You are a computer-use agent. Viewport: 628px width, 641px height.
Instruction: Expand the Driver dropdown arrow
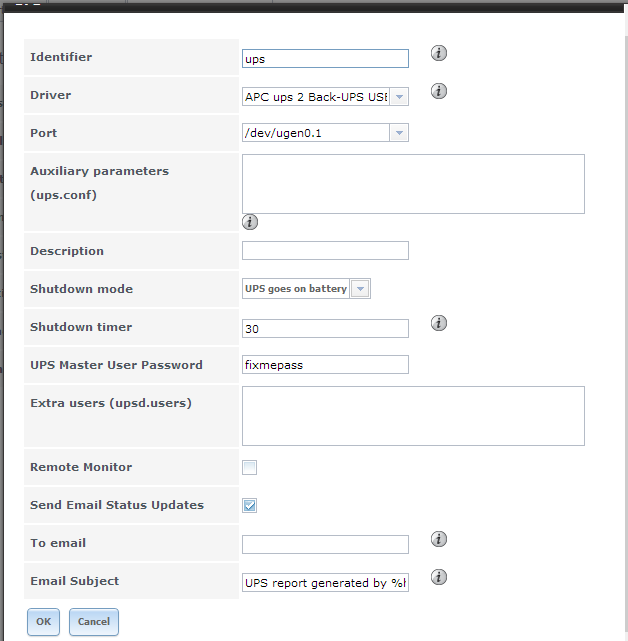click(x=399, y=97)
